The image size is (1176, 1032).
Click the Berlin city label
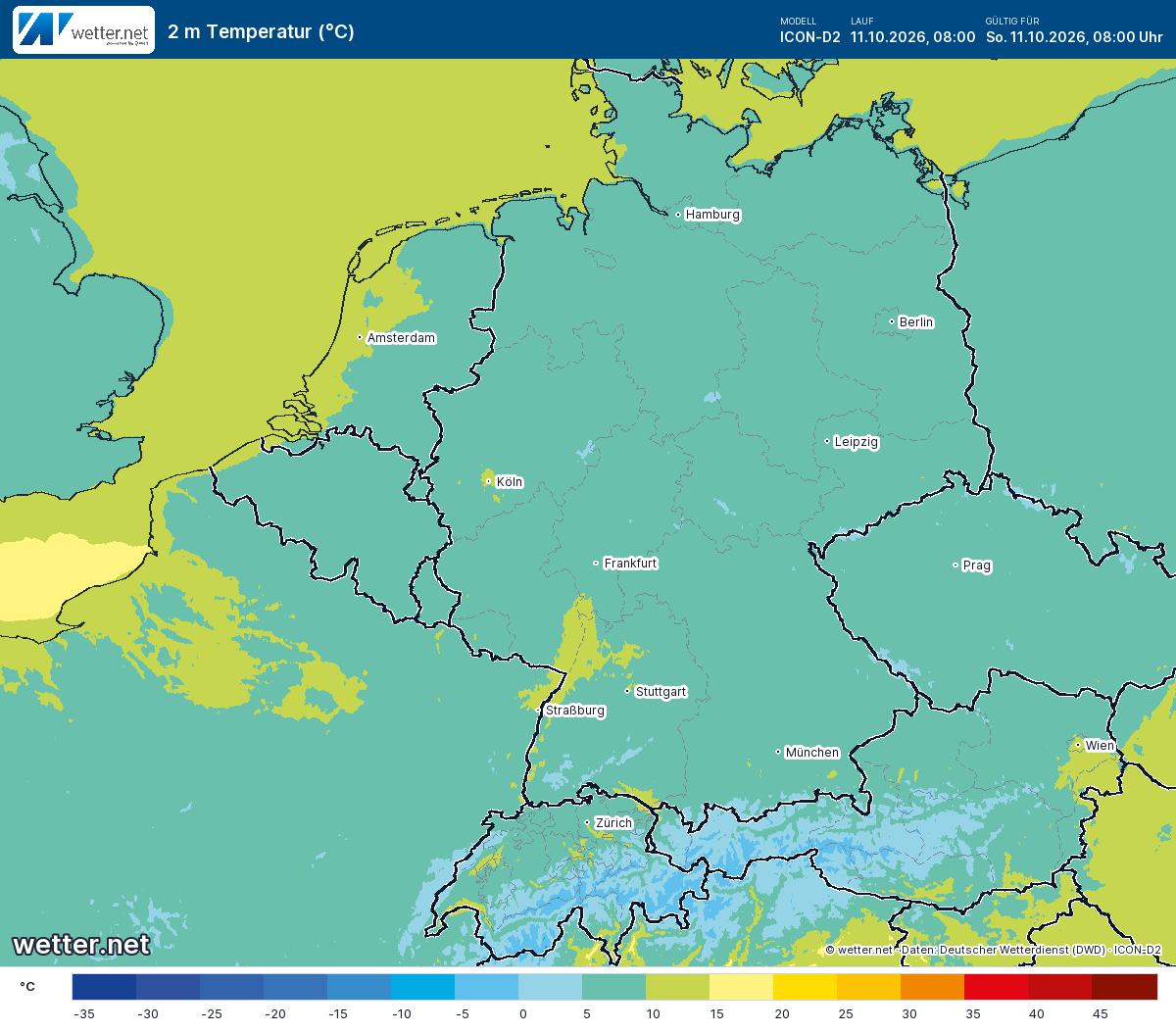[x=916, y=322]
